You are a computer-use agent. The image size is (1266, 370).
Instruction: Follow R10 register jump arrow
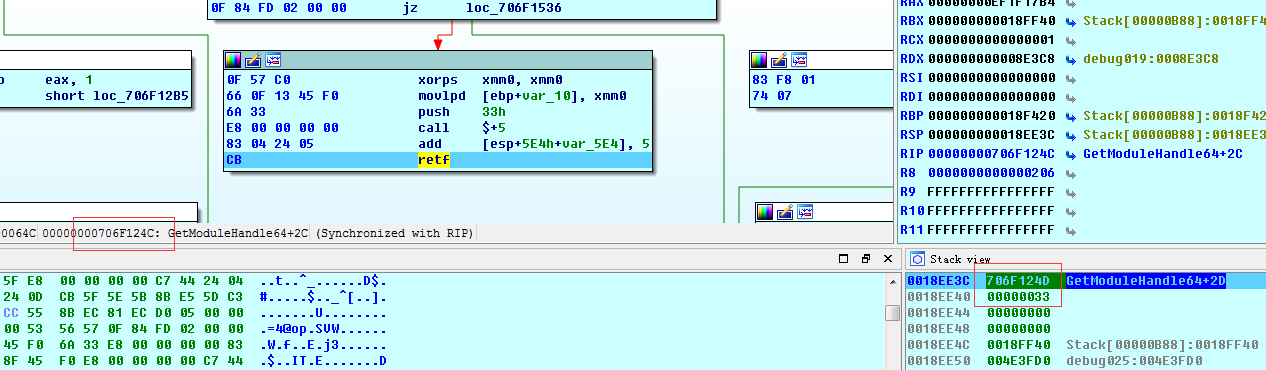coord(1071,211)
